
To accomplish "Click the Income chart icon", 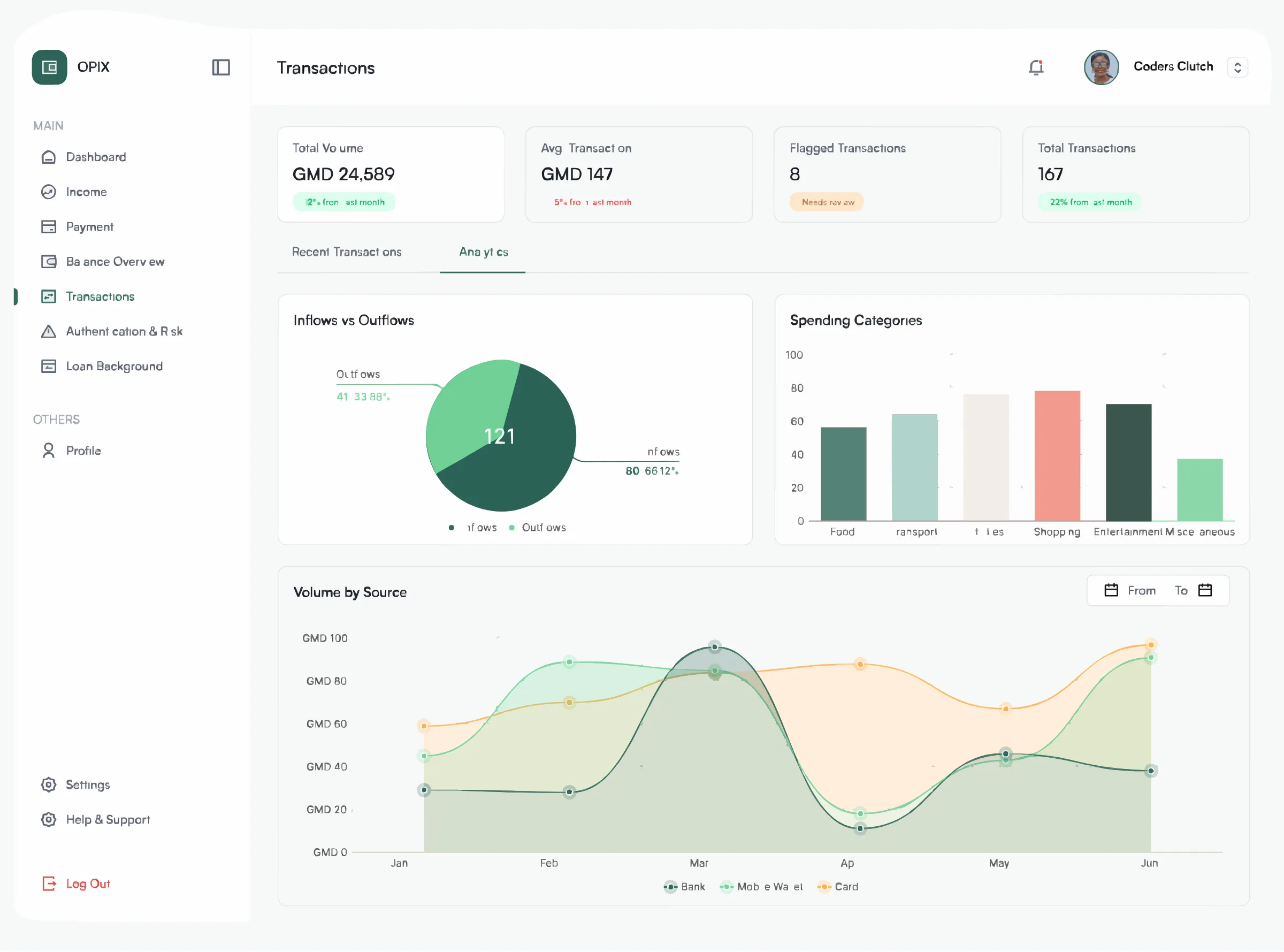I will (x=49, y=192).
